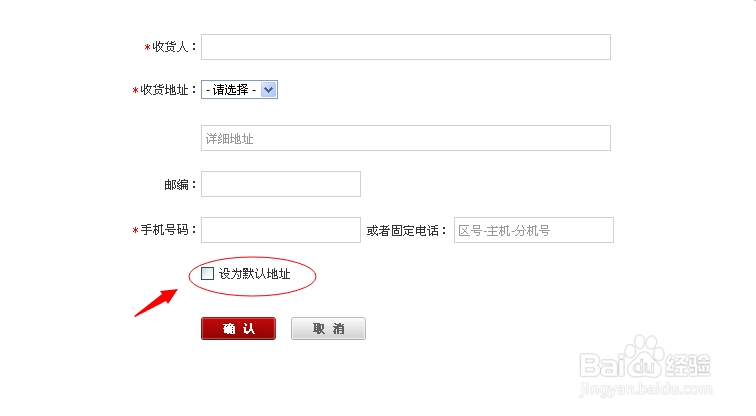Click the 收货地址 field label
Screen dimensions: 756x416
coord(165,90)
